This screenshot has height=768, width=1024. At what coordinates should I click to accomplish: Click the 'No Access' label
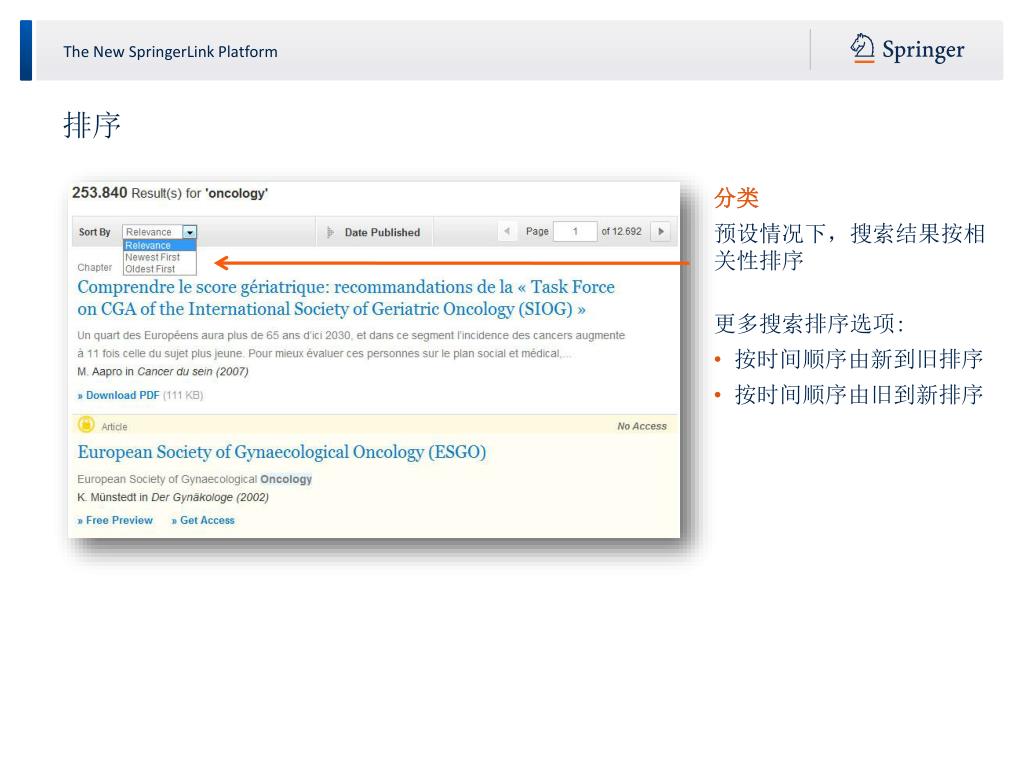click(x=642, y=426)
